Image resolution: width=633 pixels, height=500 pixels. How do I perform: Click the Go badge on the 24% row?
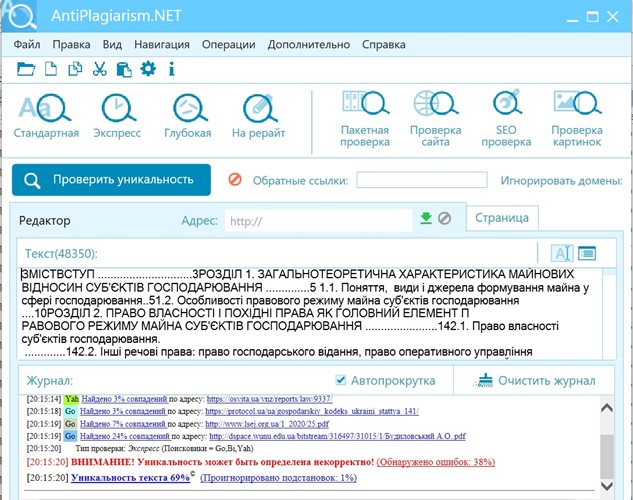(x=70, y=436)
